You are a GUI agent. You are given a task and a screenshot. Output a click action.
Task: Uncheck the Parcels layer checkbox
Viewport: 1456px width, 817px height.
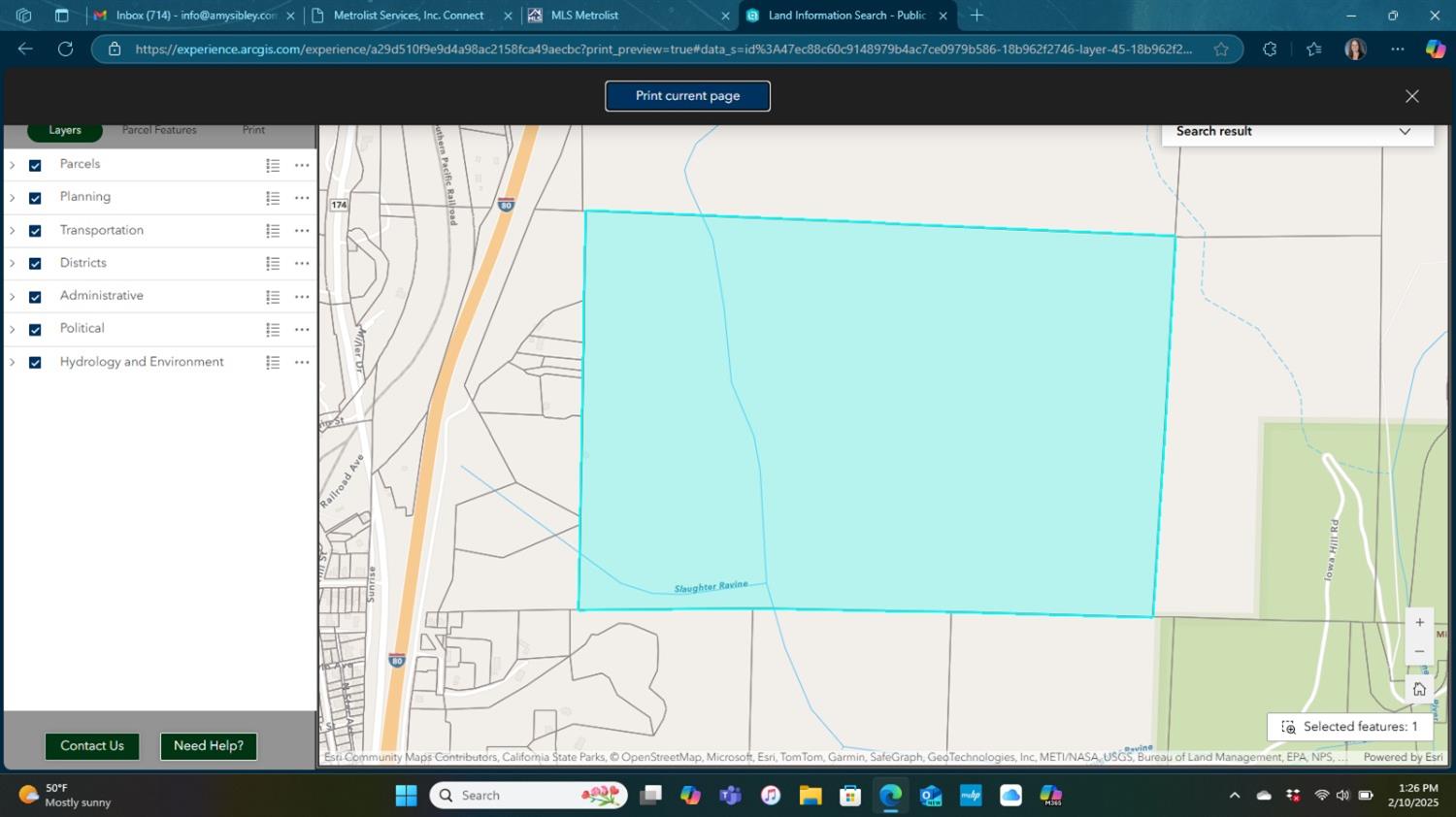coord(35,166)
